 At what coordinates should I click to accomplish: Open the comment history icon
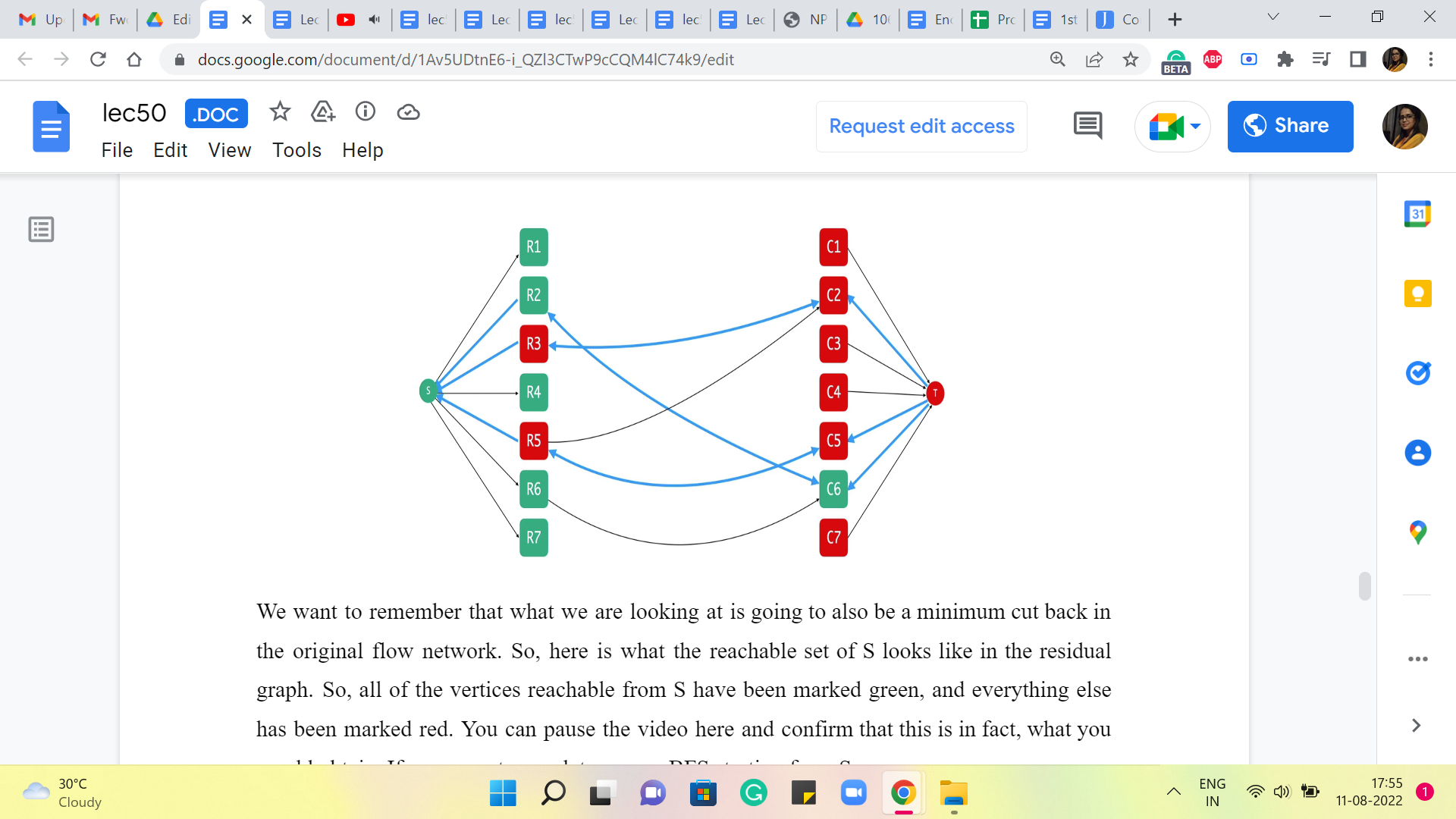(x=1087, y=126)
